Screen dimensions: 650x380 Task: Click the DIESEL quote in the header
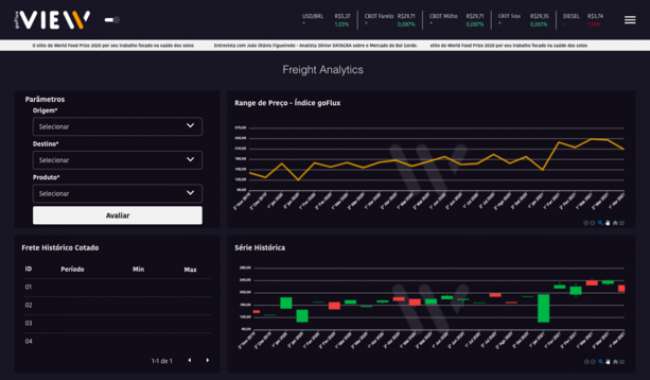(x=583, y=20)
